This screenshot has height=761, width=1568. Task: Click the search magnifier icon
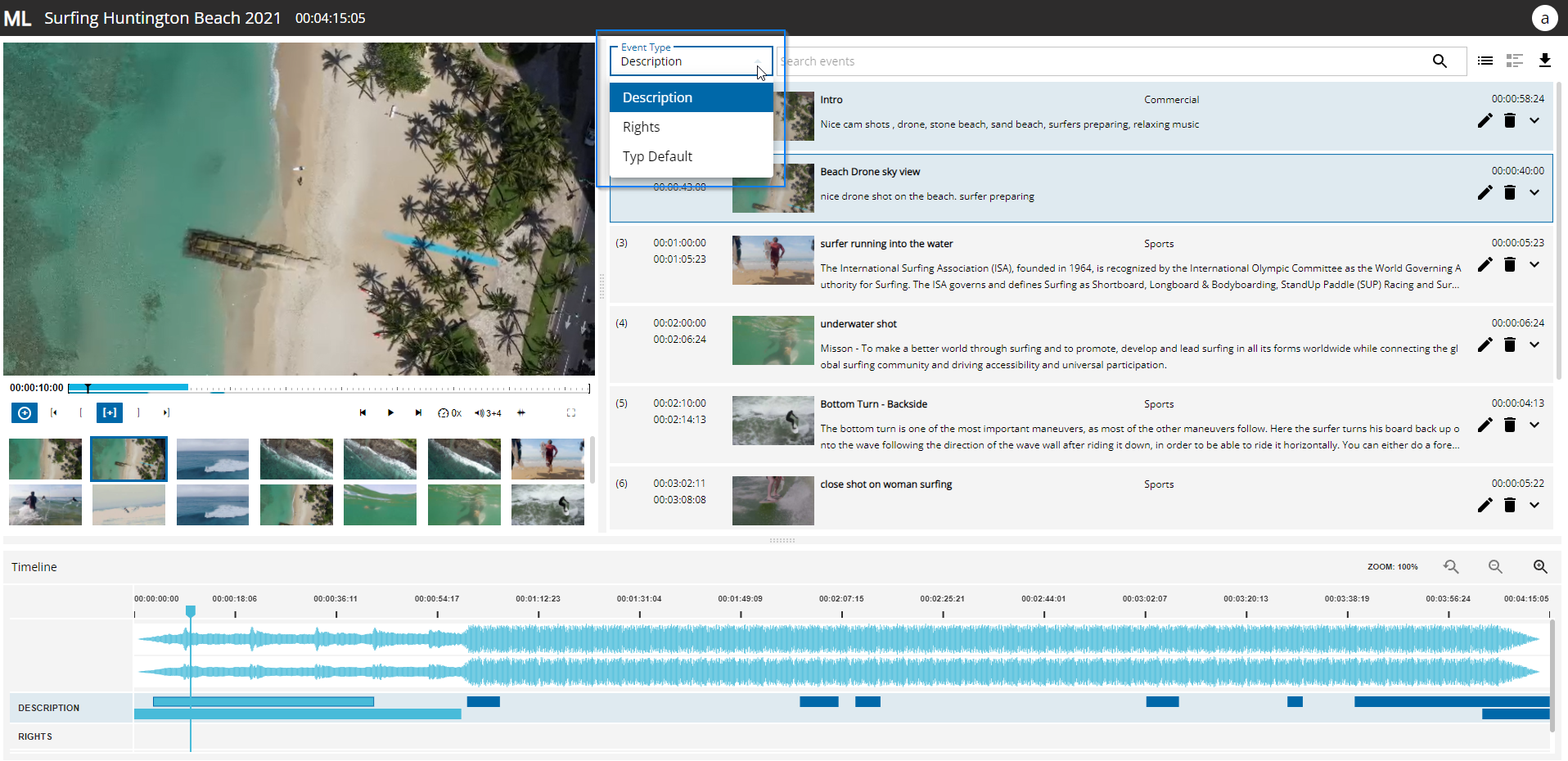click(1440, 61)
